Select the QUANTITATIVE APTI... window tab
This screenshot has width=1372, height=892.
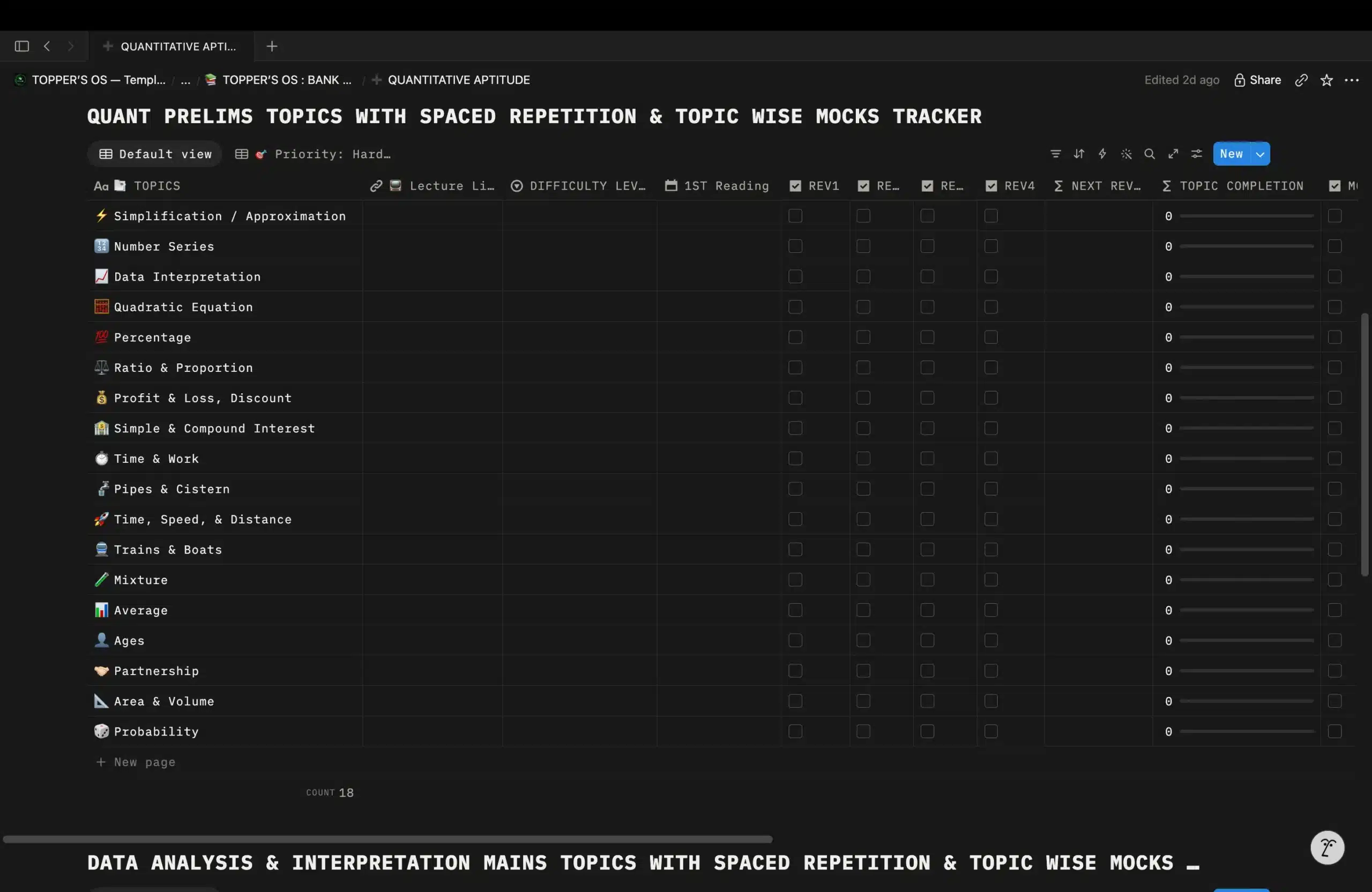coord(172,46)
